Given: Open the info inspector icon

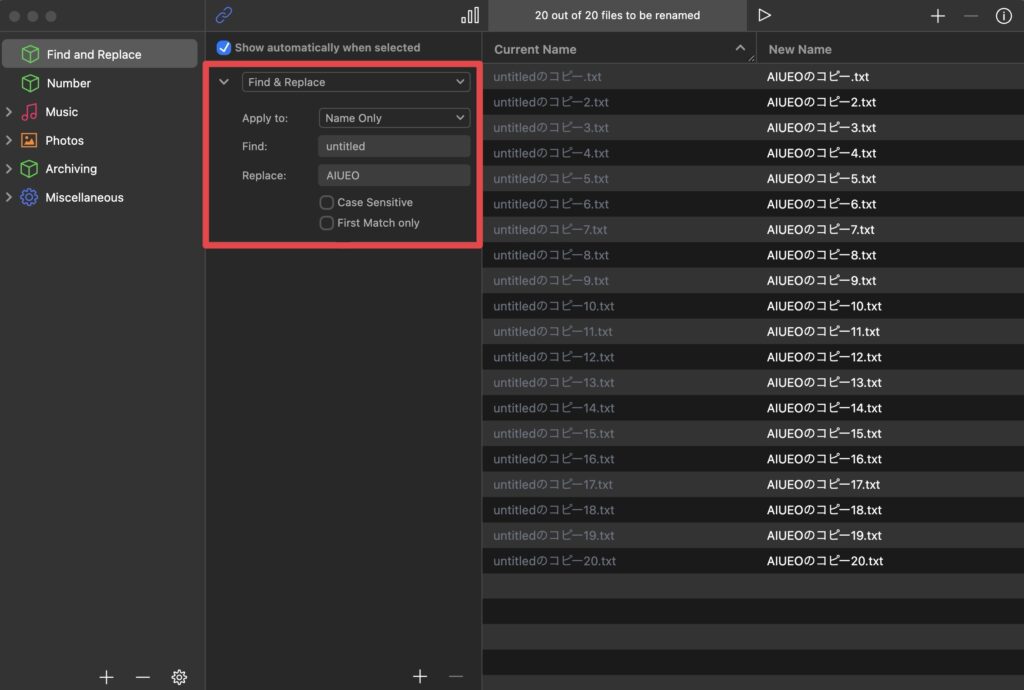Looking at the screenshot, I should (x=1003, y=16).
